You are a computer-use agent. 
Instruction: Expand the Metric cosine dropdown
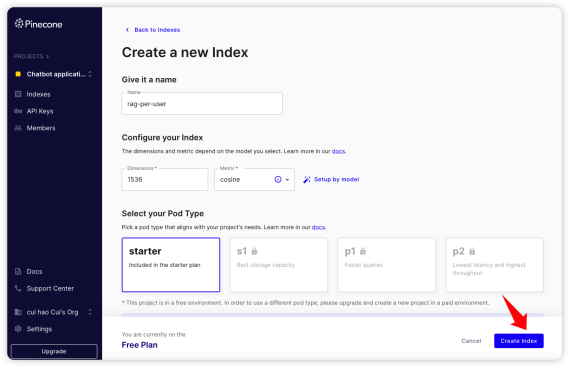point(254,179)
